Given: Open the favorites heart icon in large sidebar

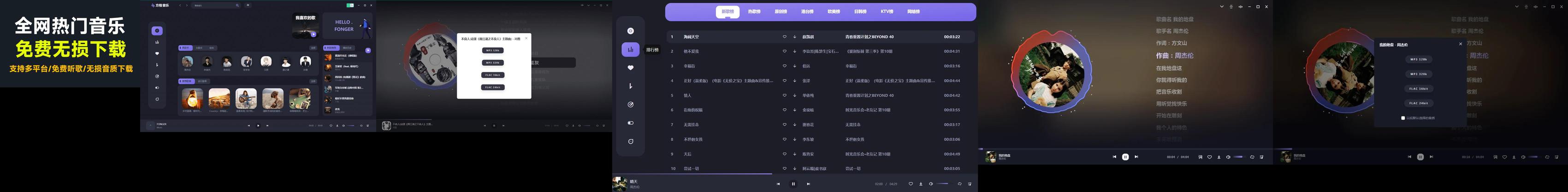Looking at the screenshot, I should [630, 68].
